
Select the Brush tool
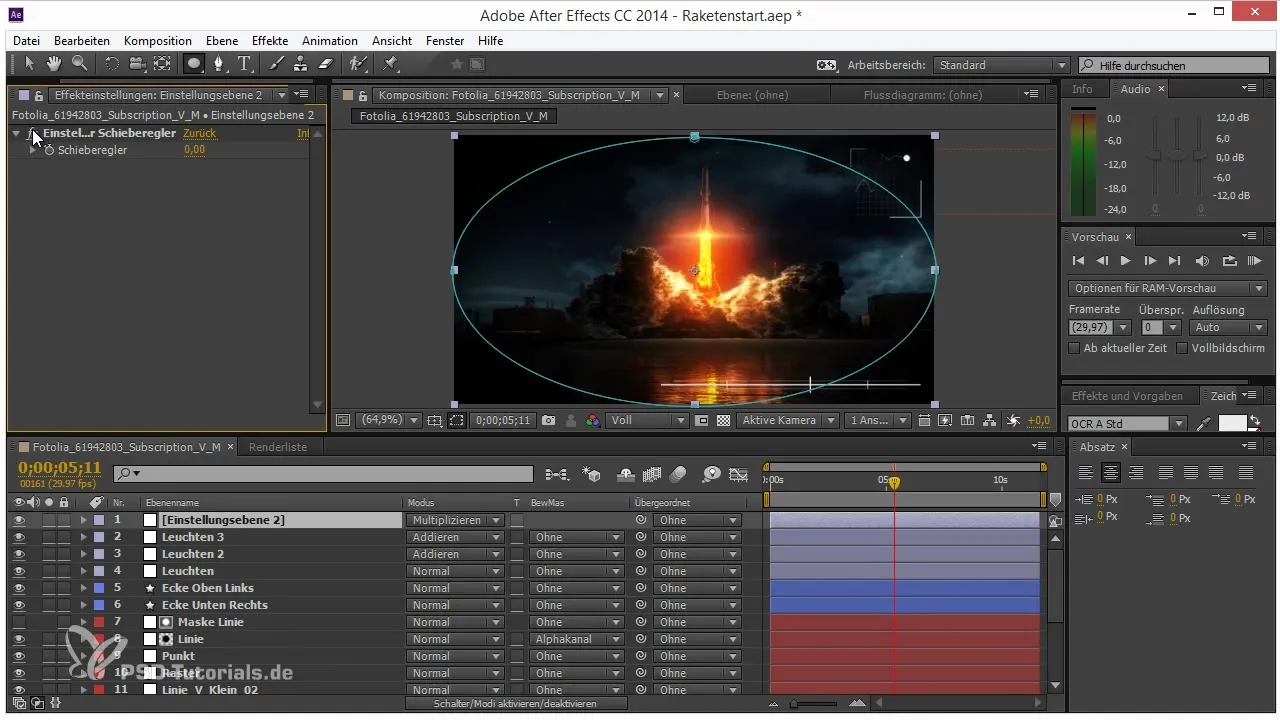278,64
